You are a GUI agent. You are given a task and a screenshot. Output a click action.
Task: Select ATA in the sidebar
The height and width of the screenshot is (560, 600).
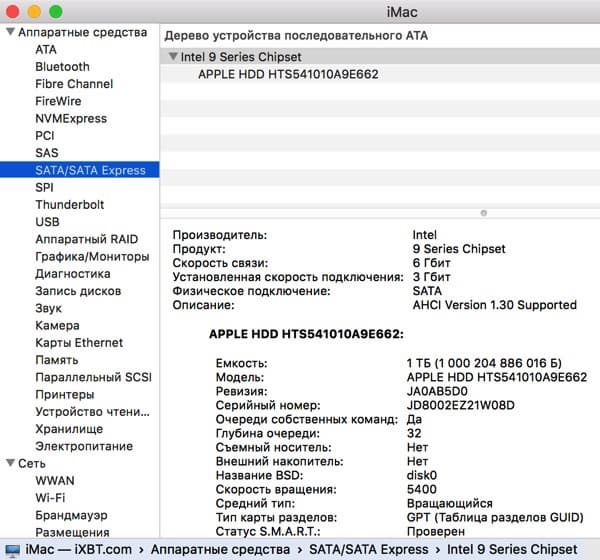click(x=46, y=49)
